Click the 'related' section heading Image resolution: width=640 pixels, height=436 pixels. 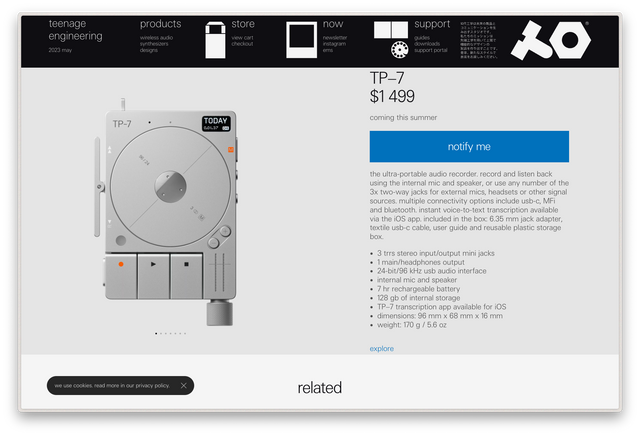[320, 388]
